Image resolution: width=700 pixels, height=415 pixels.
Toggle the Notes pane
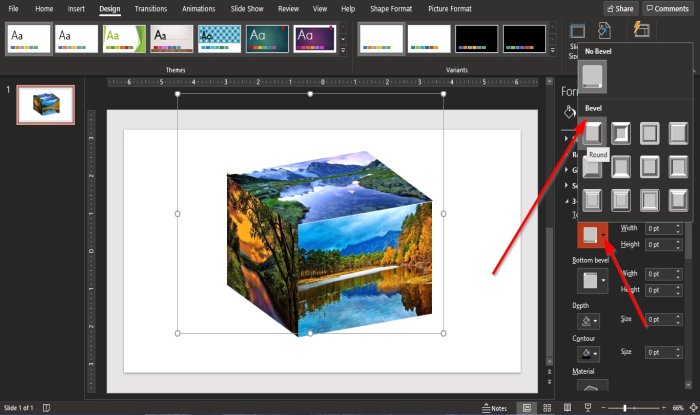click(x=493, y=408)
